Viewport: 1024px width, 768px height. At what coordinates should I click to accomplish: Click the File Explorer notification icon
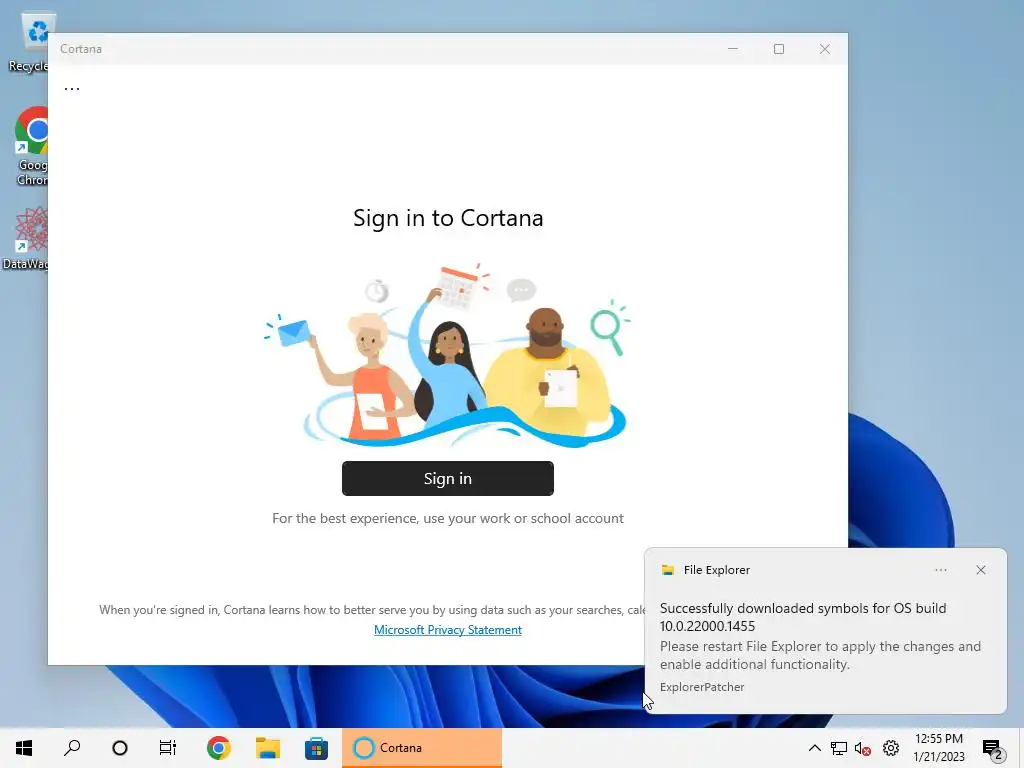click(x=667, y=570)
